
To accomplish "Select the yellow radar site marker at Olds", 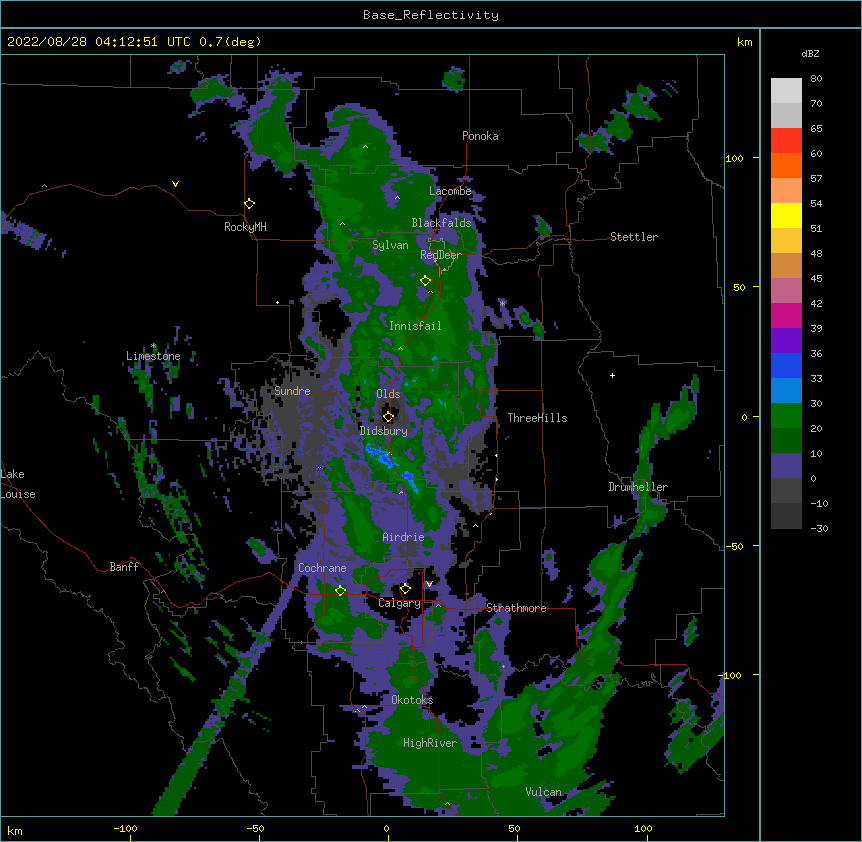I will pyautogui.click(x=388, y=416).
